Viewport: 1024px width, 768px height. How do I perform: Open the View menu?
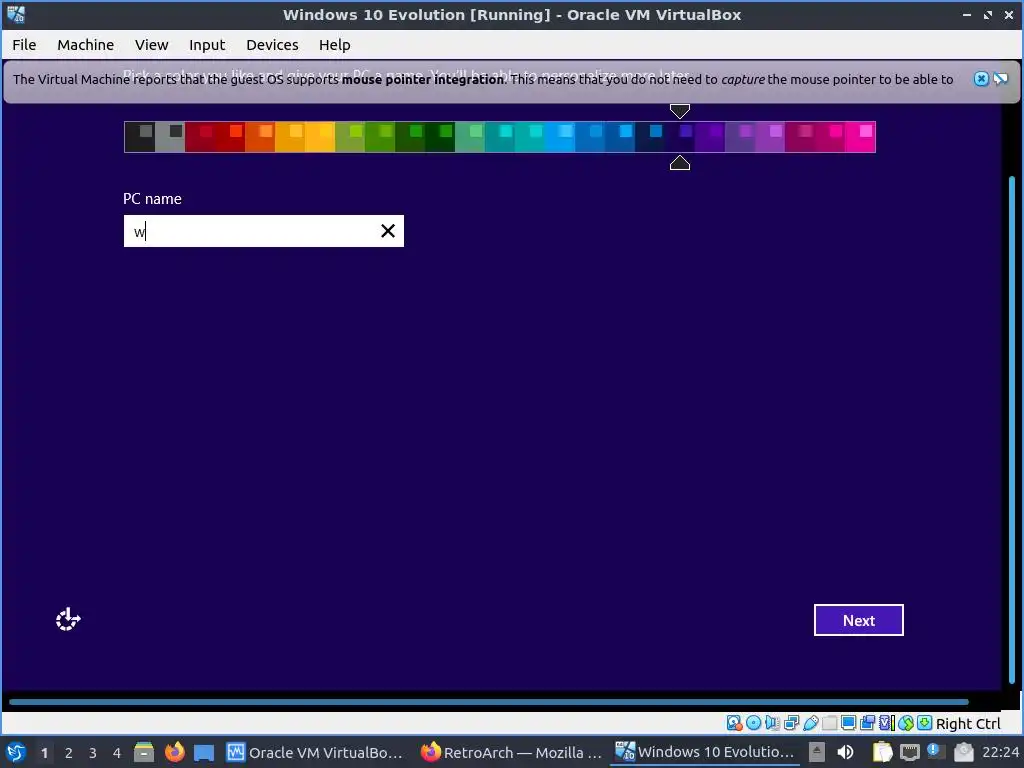152,45
